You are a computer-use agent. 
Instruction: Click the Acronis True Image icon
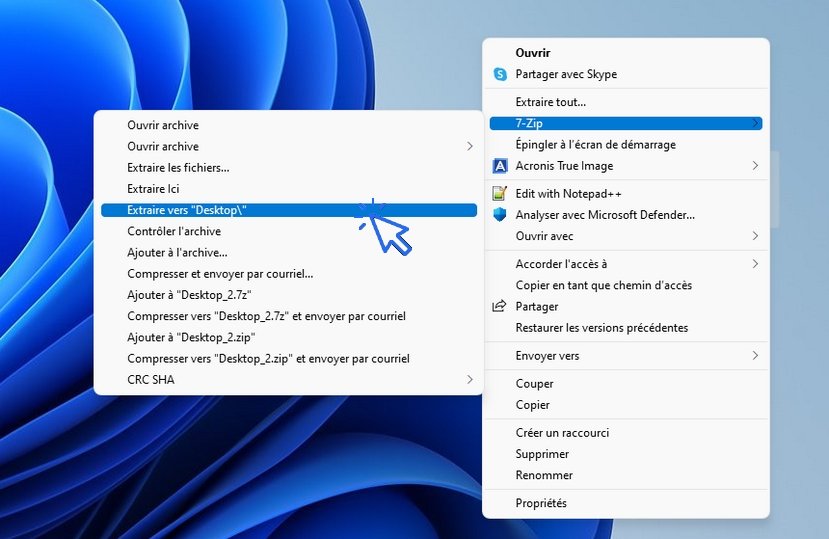[x=500, y=166]
